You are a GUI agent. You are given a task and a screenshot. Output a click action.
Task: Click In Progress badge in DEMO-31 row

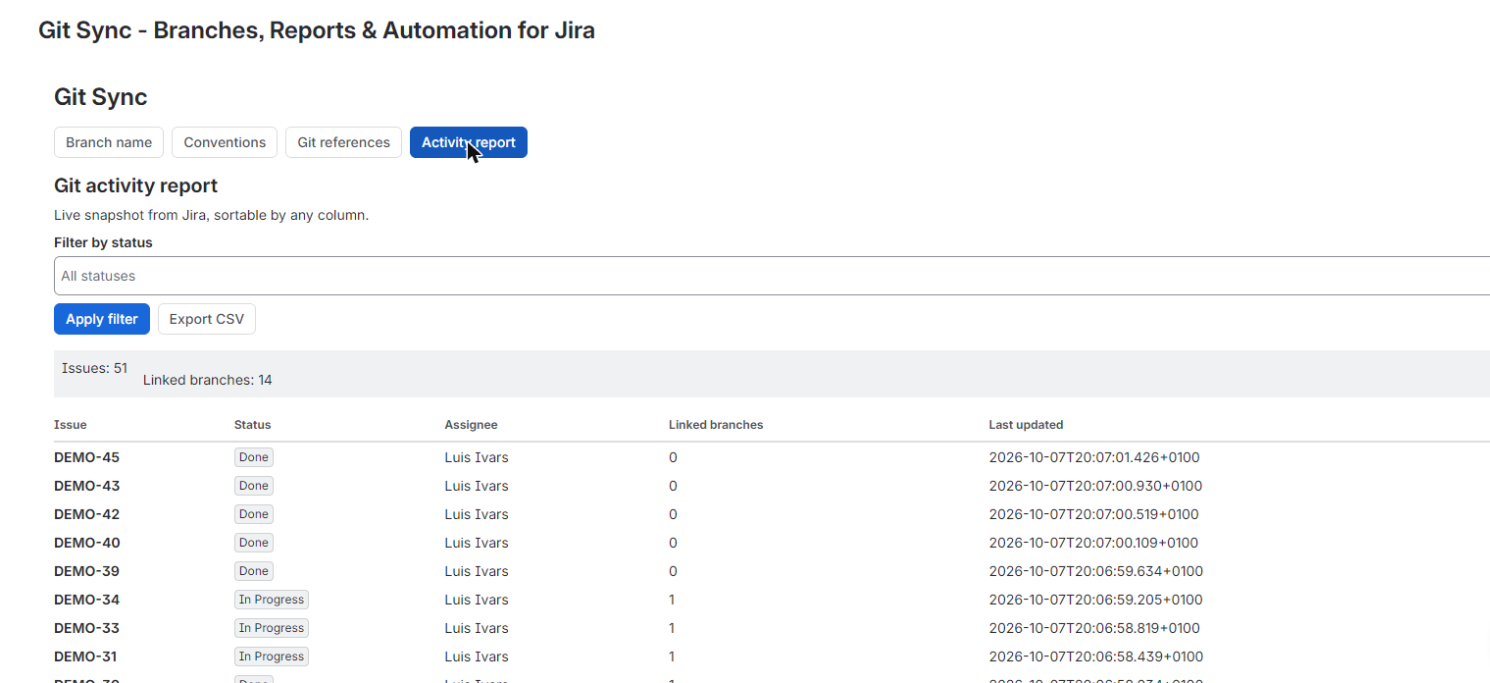pos(271,657)
